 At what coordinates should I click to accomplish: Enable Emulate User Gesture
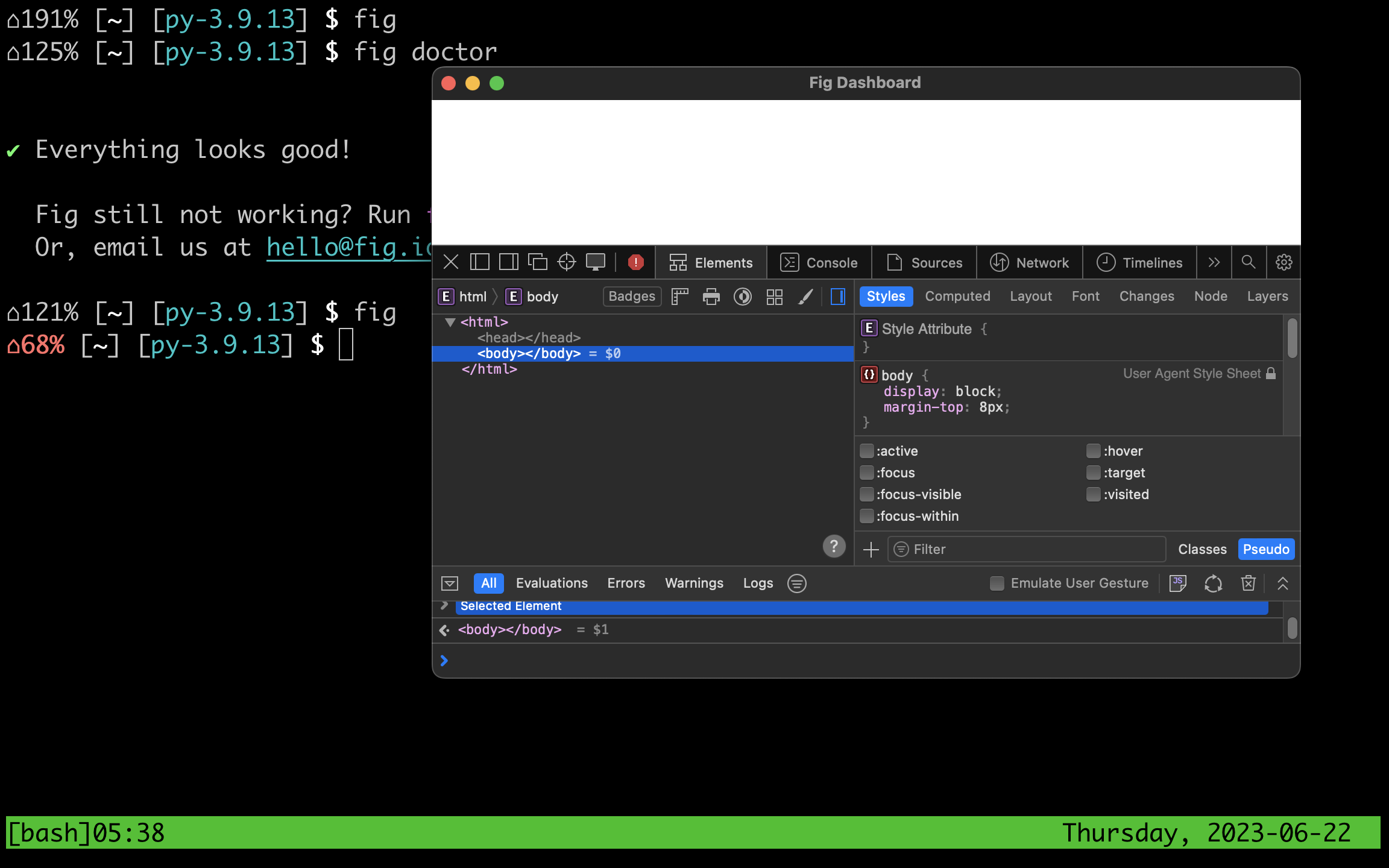[996, 583]
